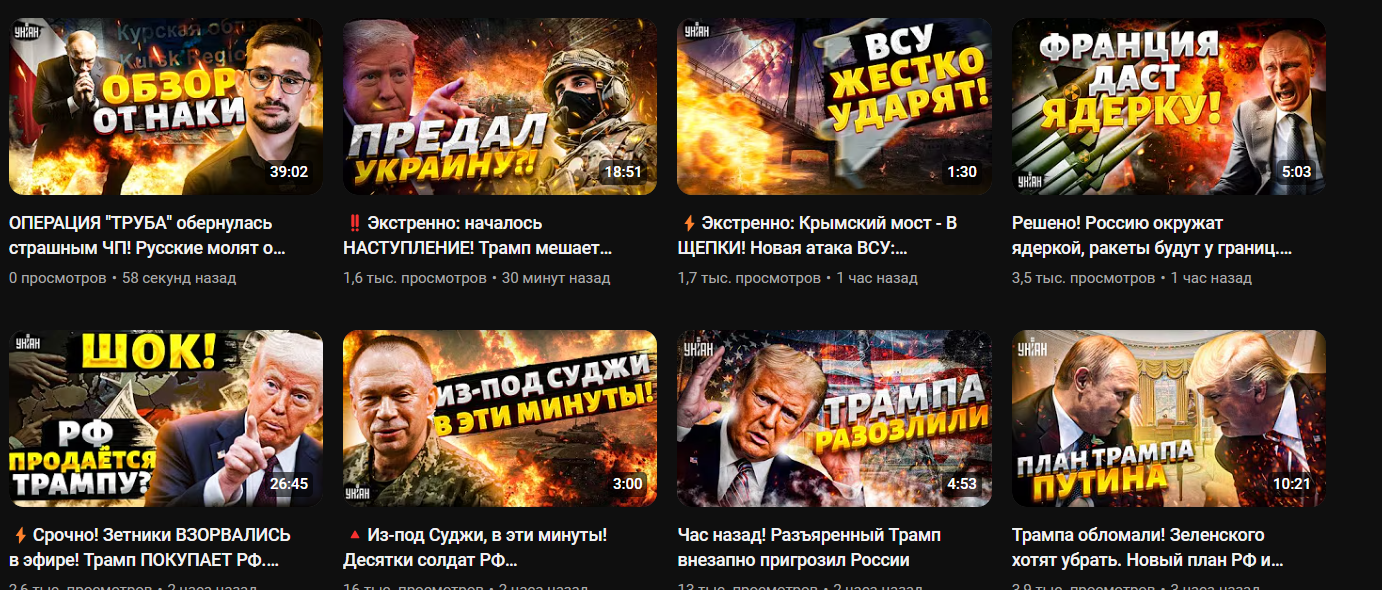Open the 'ВСУ ЖЕСТКО УДАРЯТ' video thumbnail

(x=834, y=106)
